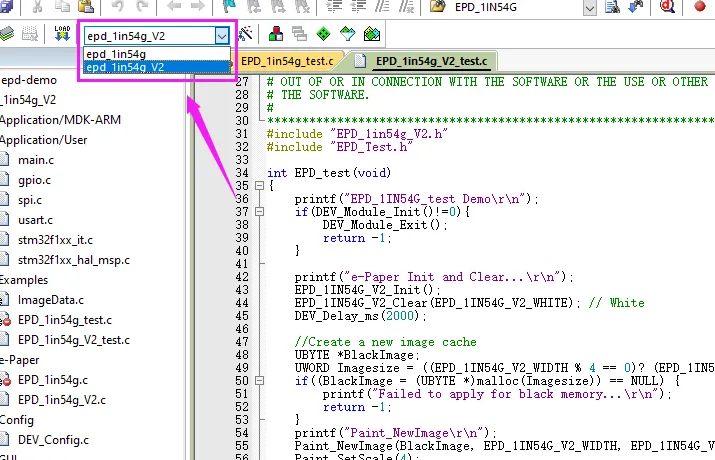The image size is (715, 460).
Task: Click line number 44 in the gutter
Action: [242, 303]
